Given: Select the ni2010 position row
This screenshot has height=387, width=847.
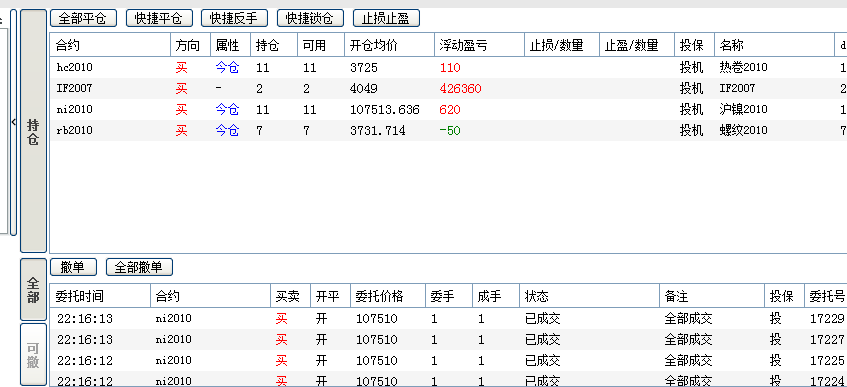Looking at the screenshot, I should pos(448,110).
